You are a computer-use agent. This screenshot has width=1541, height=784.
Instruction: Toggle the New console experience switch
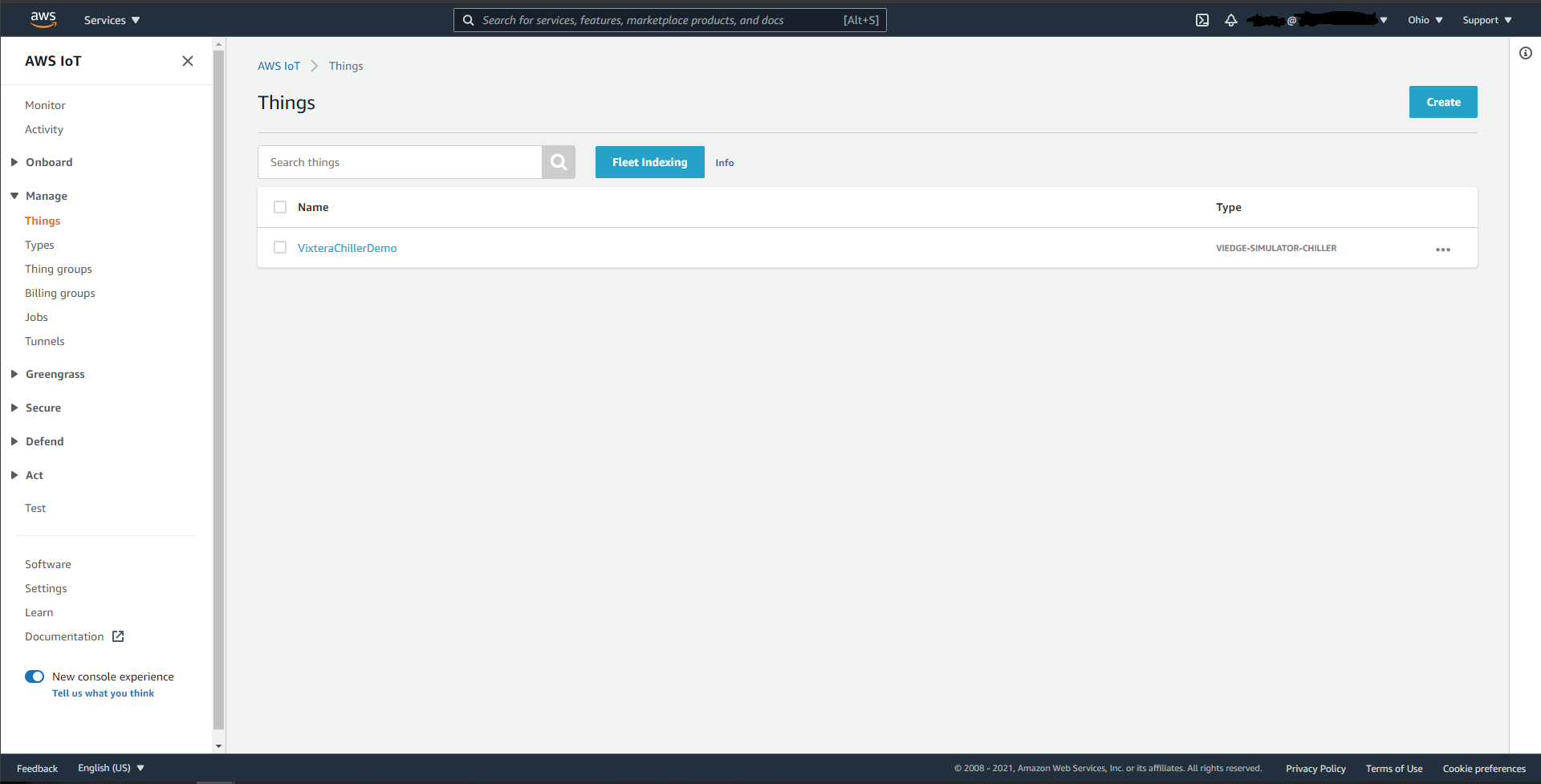click(35, 676)
